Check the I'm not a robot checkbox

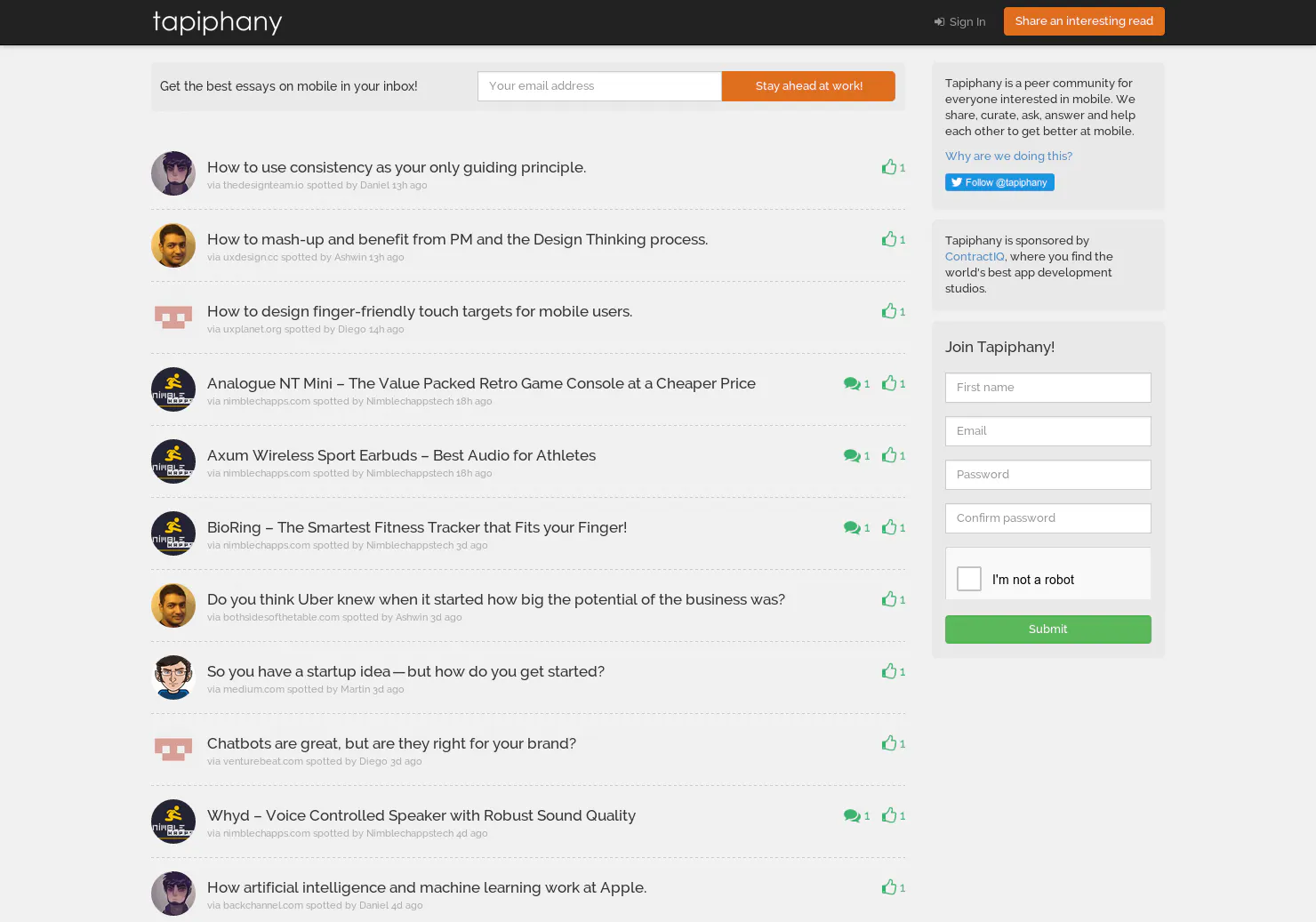(x=969, y=579)
